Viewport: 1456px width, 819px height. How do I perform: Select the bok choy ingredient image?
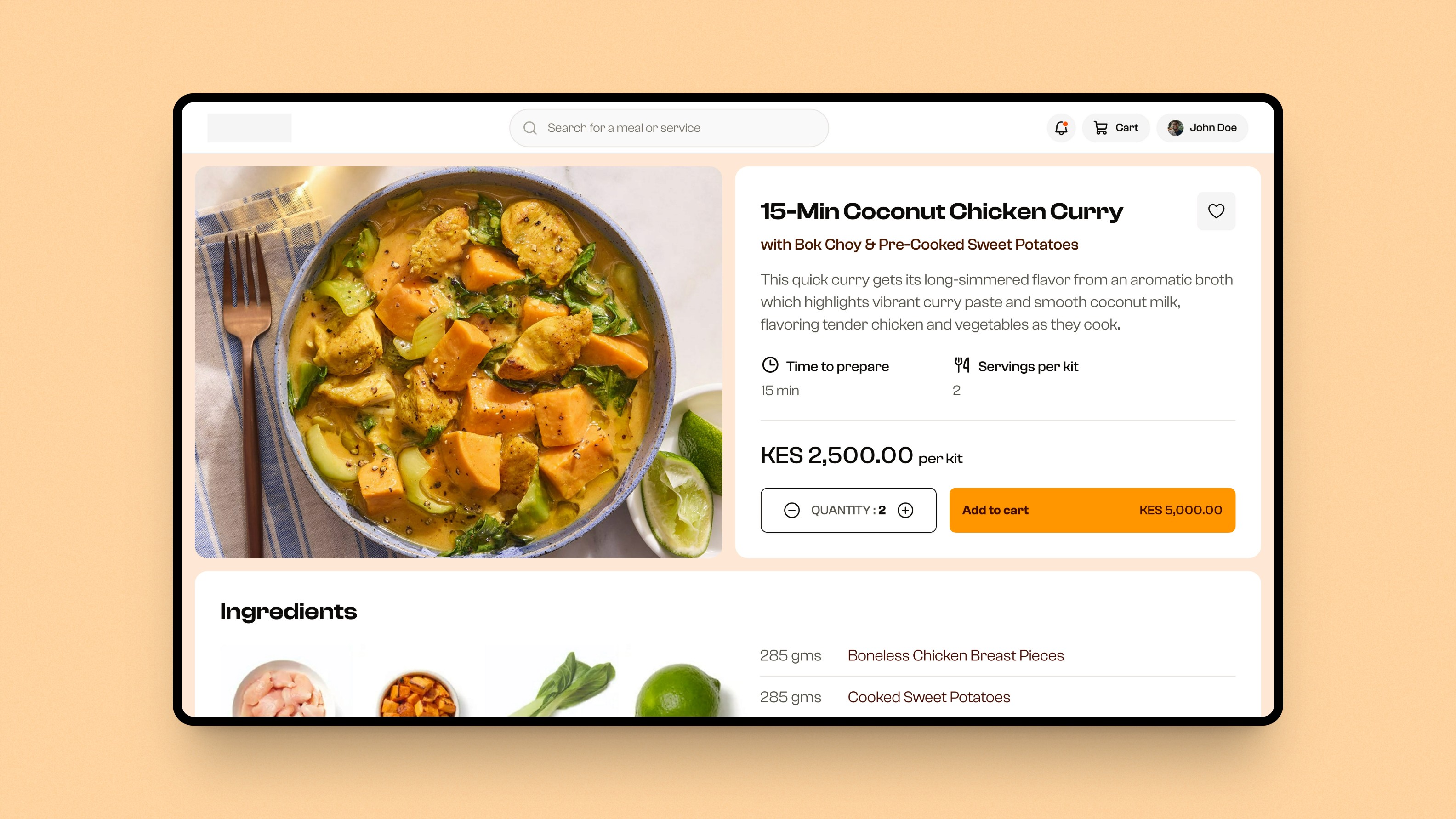pos(563,684)
